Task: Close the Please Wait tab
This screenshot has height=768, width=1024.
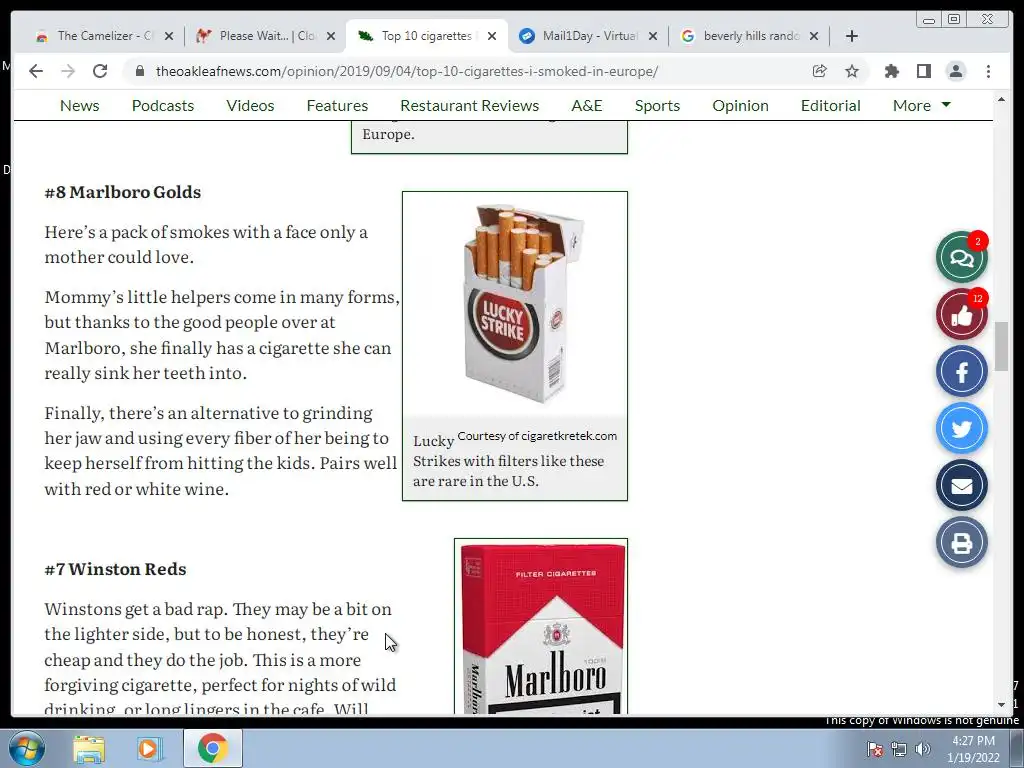Action: point(331,36)
